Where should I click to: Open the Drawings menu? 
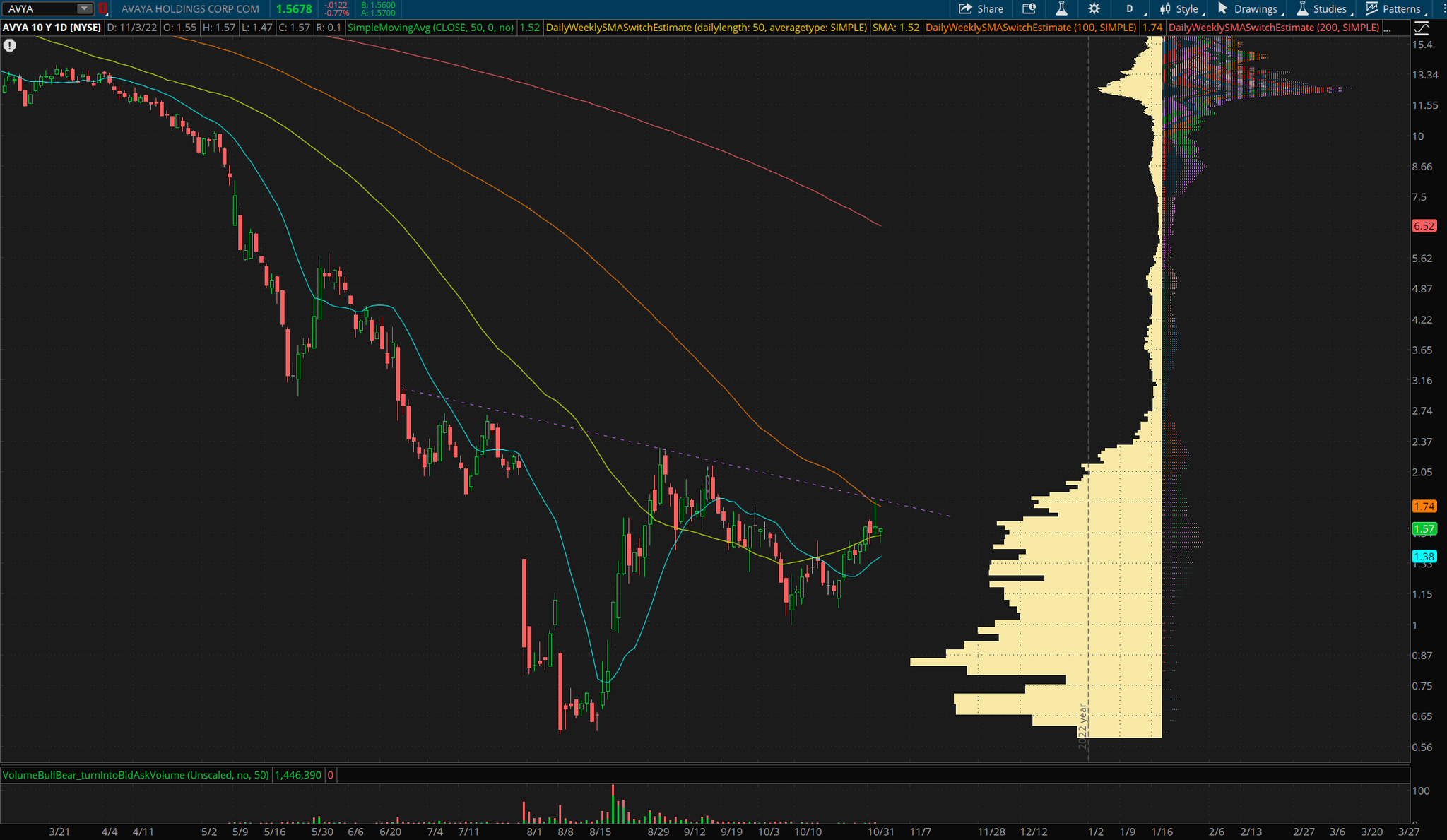point(1256,9)
